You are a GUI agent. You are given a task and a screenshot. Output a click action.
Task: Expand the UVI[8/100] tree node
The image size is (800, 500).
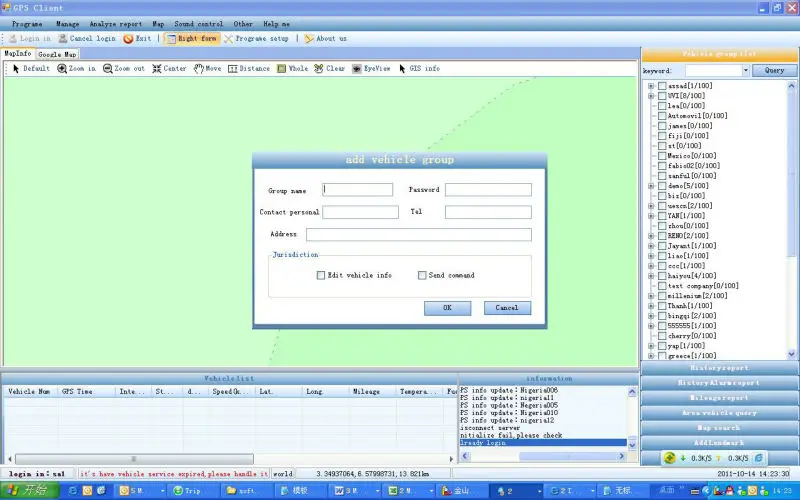click(651, 96)
